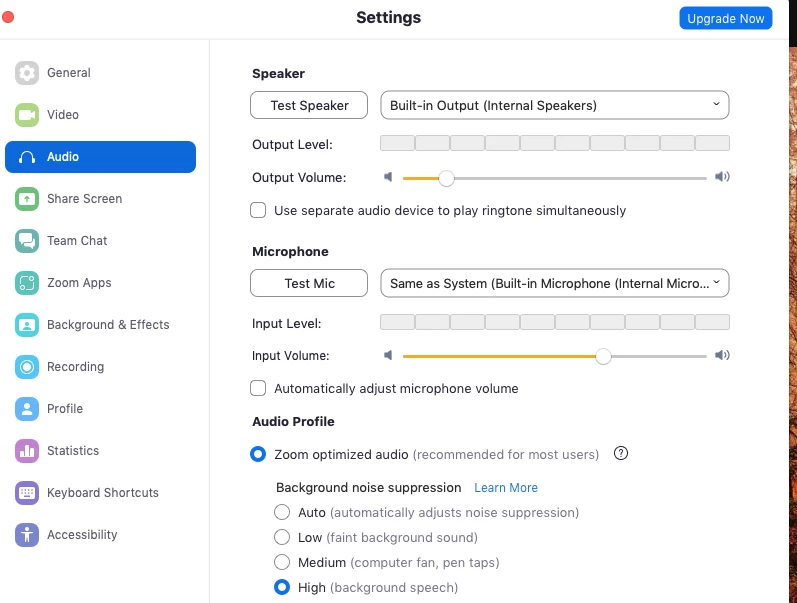
Task: Expand the Microphone input device dropdown
Action: click(555, 283)
